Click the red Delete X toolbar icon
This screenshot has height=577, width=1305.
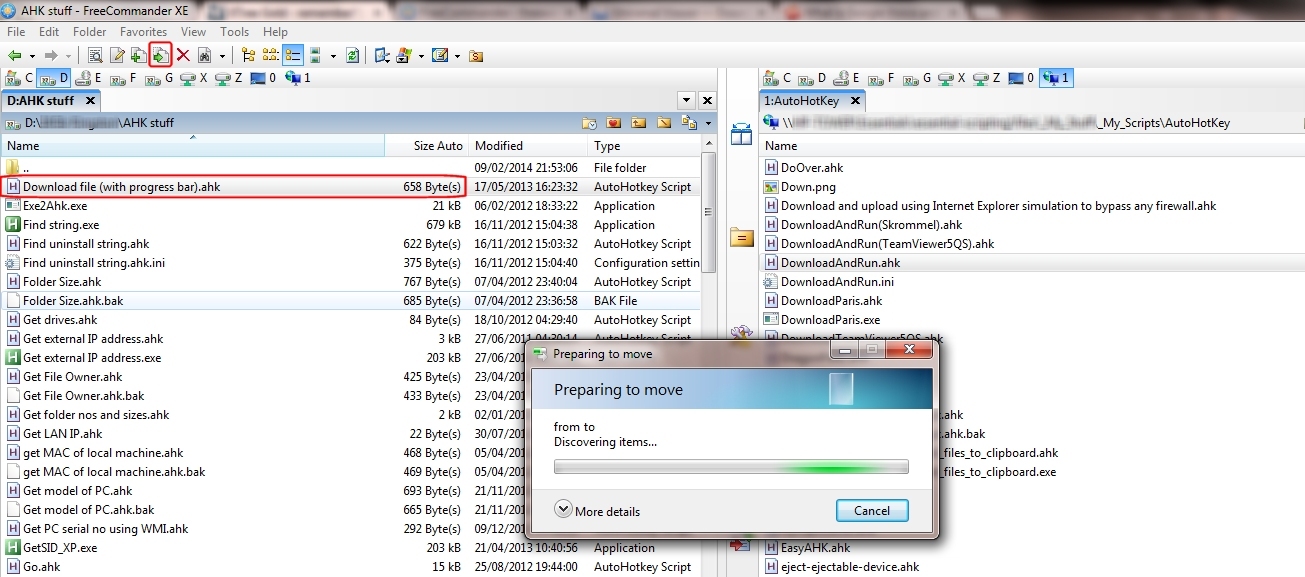183,56
